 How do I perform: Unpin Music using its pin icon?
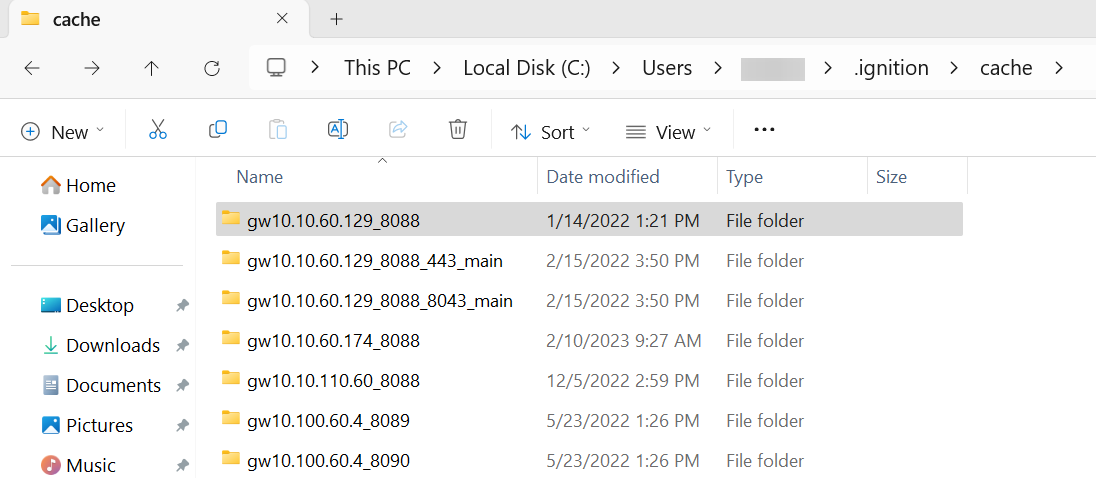click(182, 465)
